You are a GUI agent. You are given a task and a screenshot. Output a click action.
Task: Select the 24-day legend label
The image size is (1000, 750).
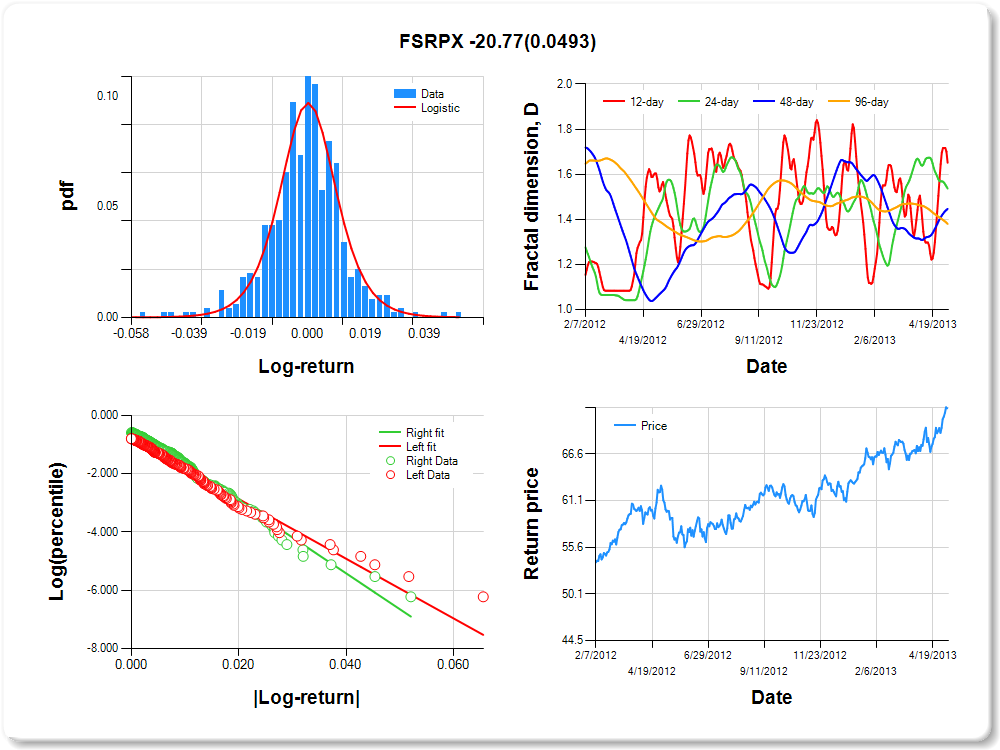coord(721,102)
